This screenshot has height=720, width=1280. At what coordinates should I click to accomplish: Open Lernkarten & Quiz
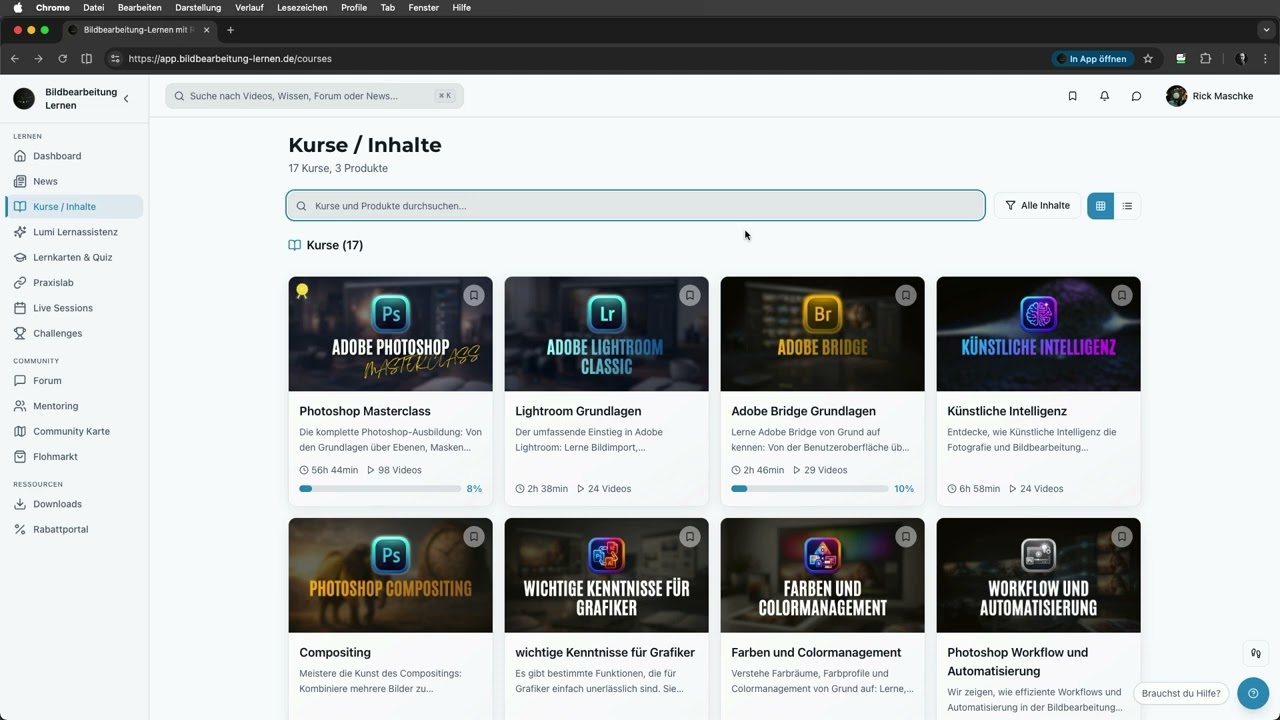coord(74,257)
